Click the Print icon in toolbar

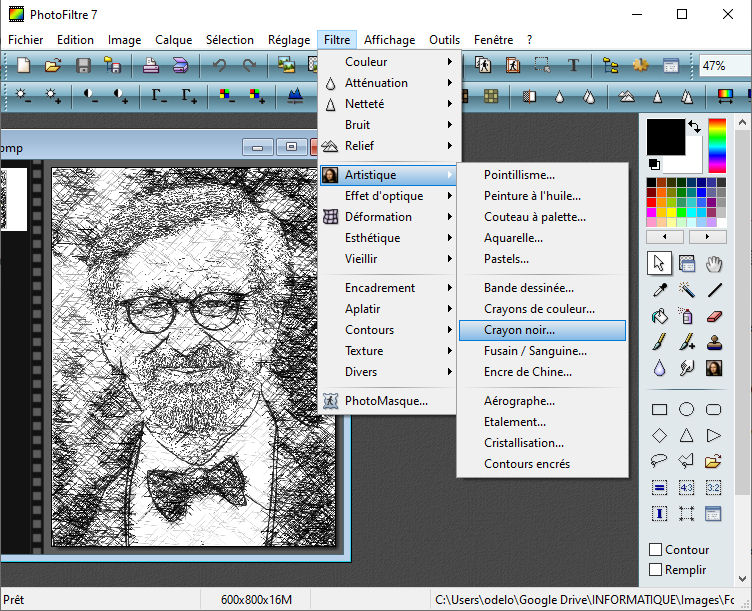click(151, 65)
